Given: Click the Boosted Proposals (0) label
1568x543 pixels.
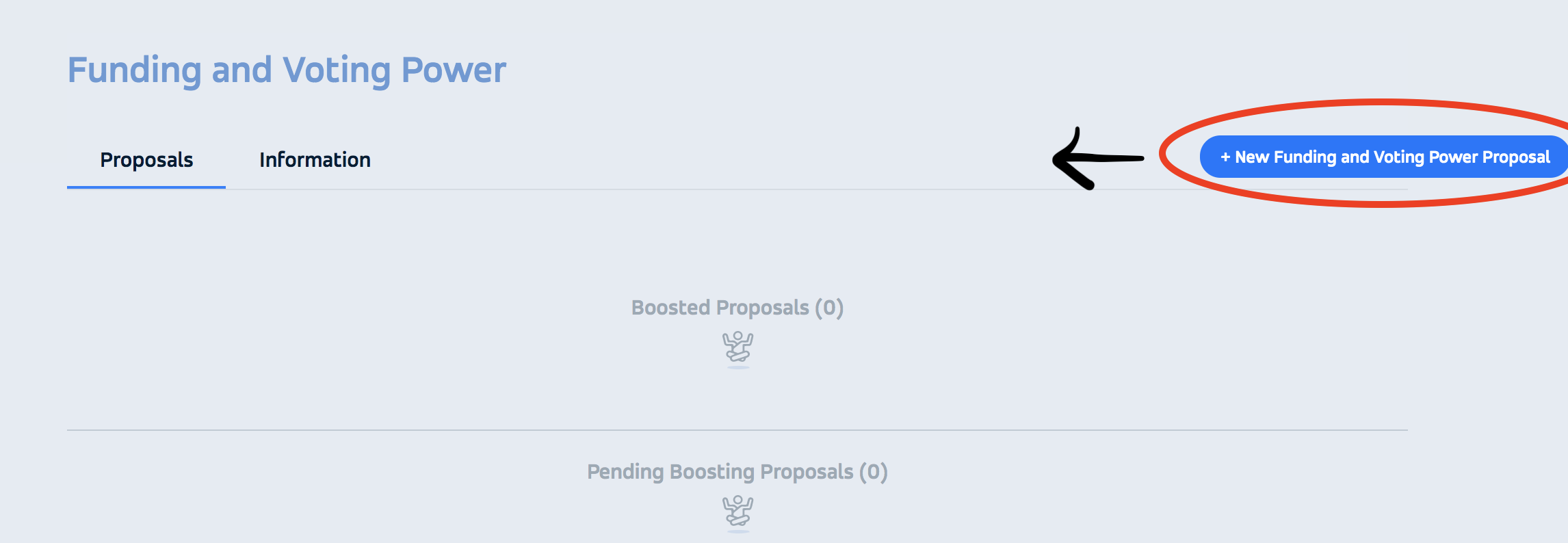Looking at the screenshot, I should click(736, 307).
